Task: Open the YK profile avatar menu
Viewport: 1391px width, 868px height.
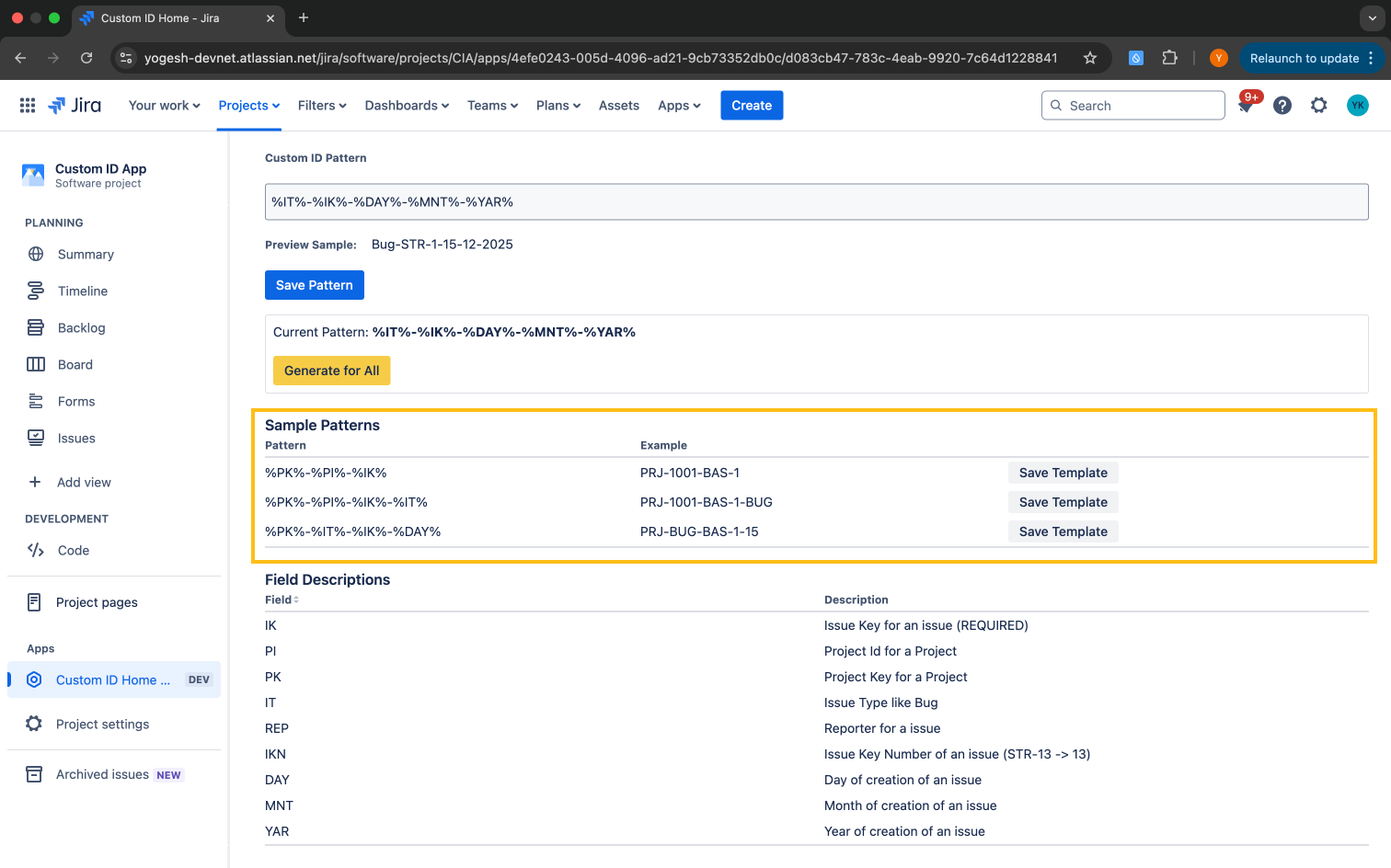Action: [1358, 106]
